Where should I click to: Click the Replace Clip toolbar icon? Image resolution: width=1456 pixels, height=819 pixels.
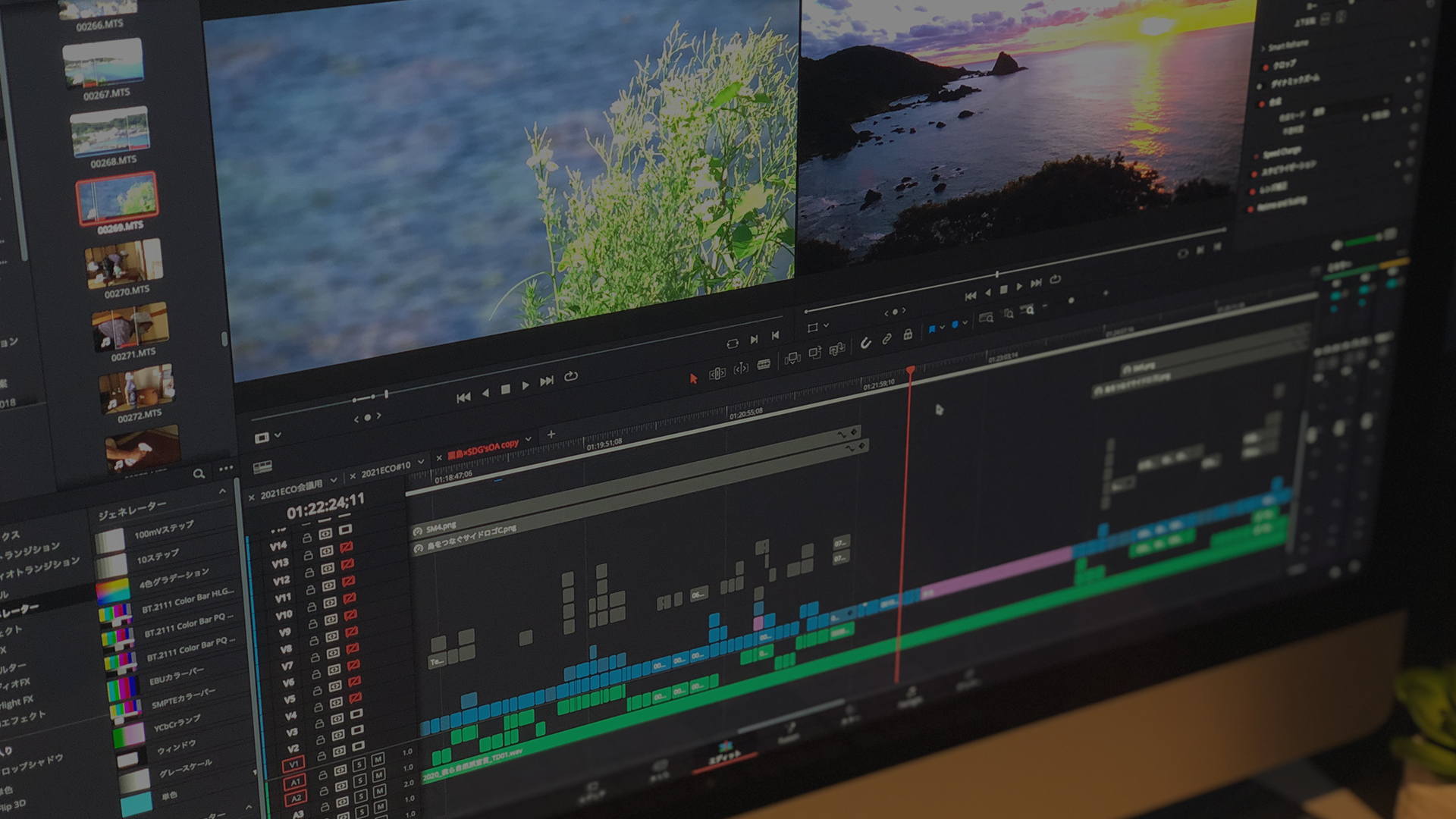(837, 349)
